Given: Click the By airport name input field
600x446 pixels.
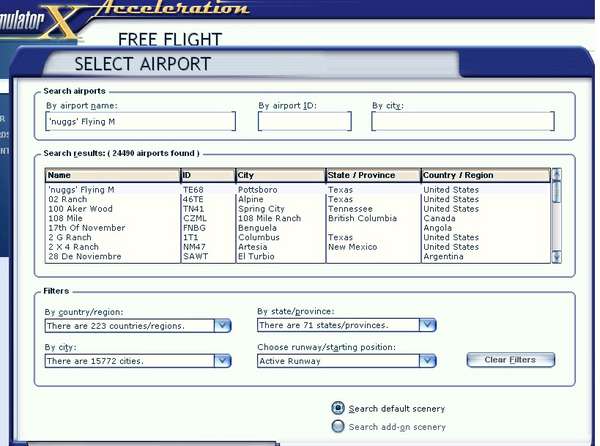Looking at the screenshot, I should [x=140, y=121].
